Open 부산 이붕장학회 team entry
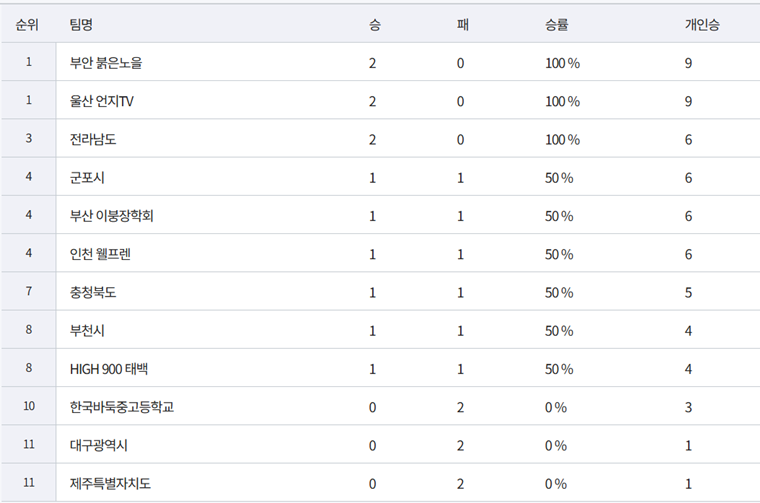Screen dimensions: 760x503 pyautogui.click(x=111, y=216)
